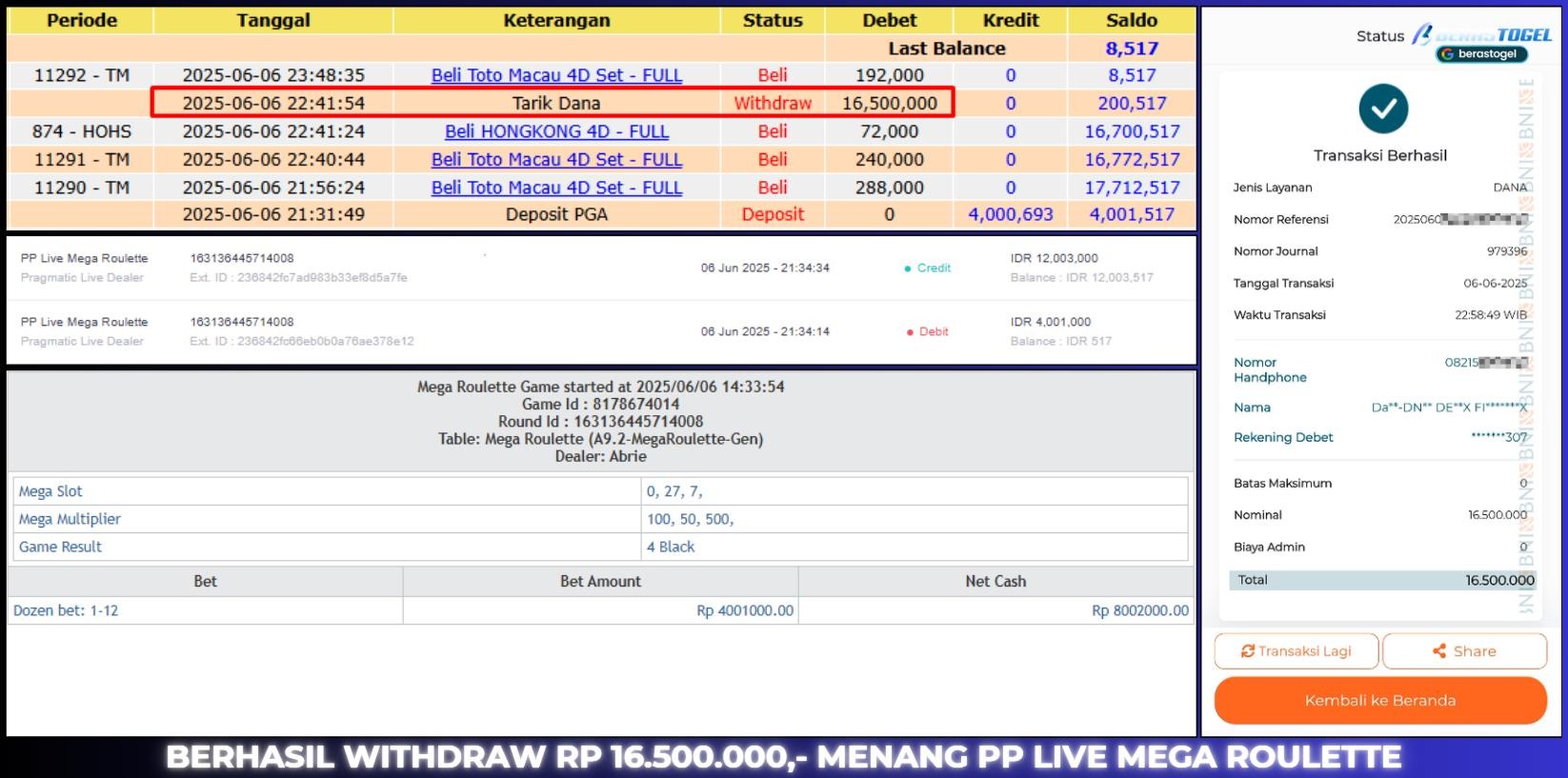1568x778 pixels.
Task: Click the Rekening Debet label
Action: pyautogui.click(x=1283, y=438)
